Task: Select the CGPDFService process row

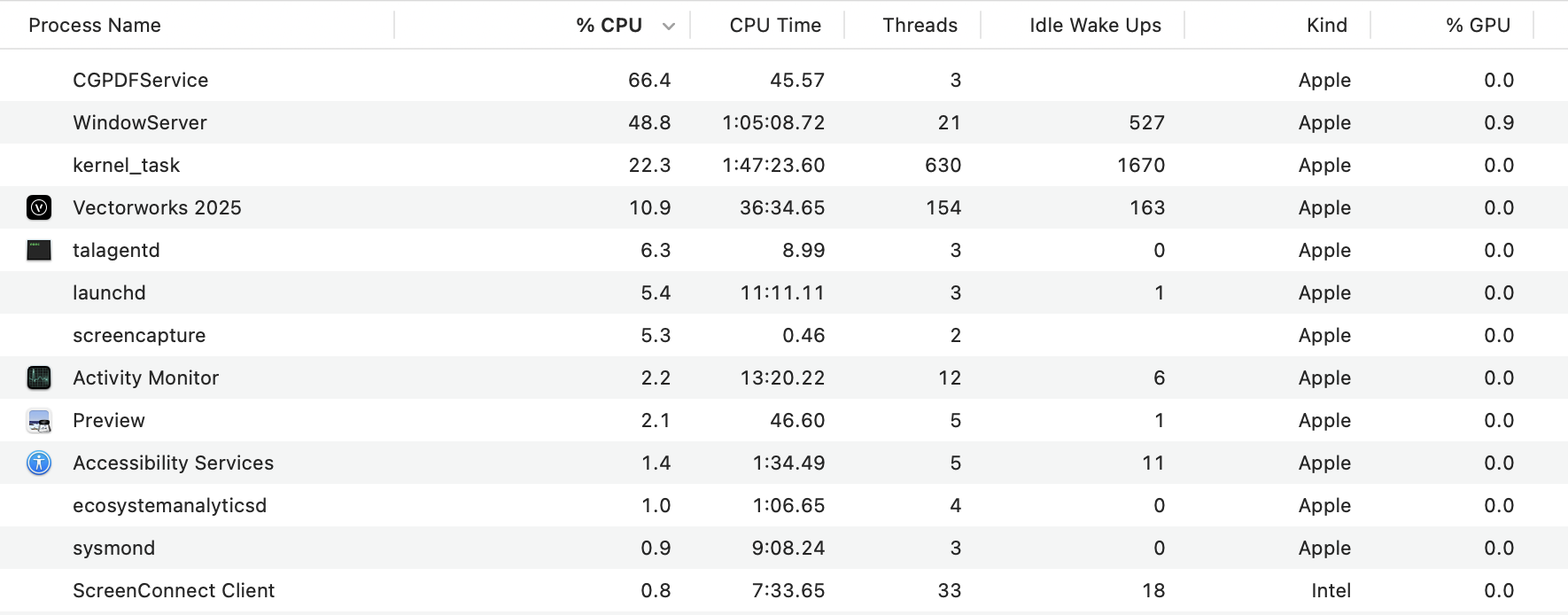Action: (x=141, y=80)
